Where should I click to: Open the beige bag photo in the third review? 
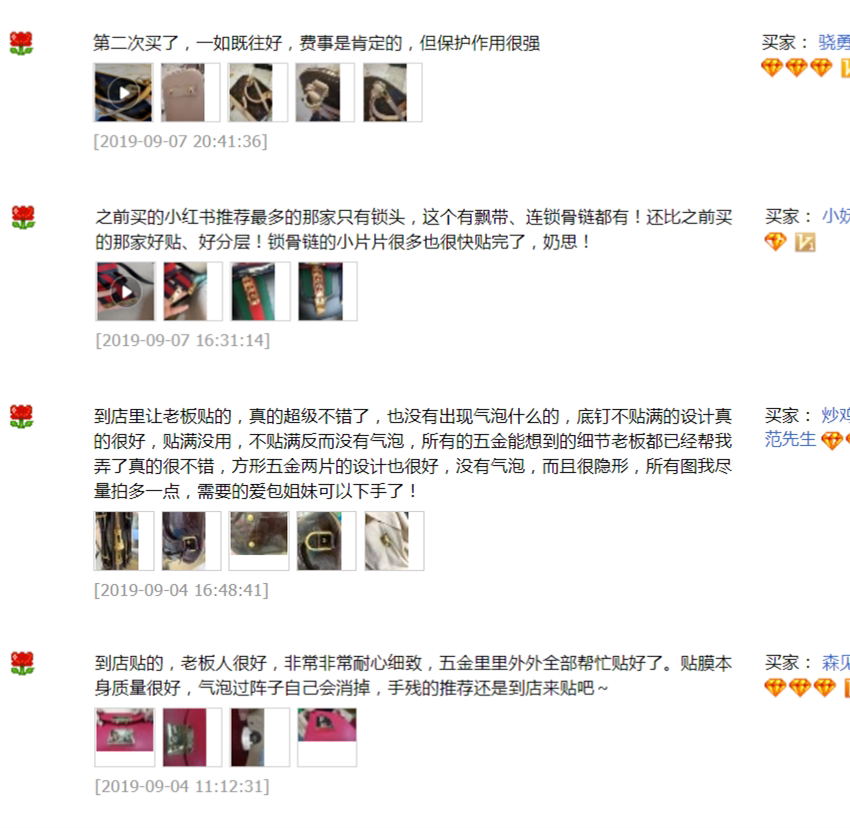394,541
